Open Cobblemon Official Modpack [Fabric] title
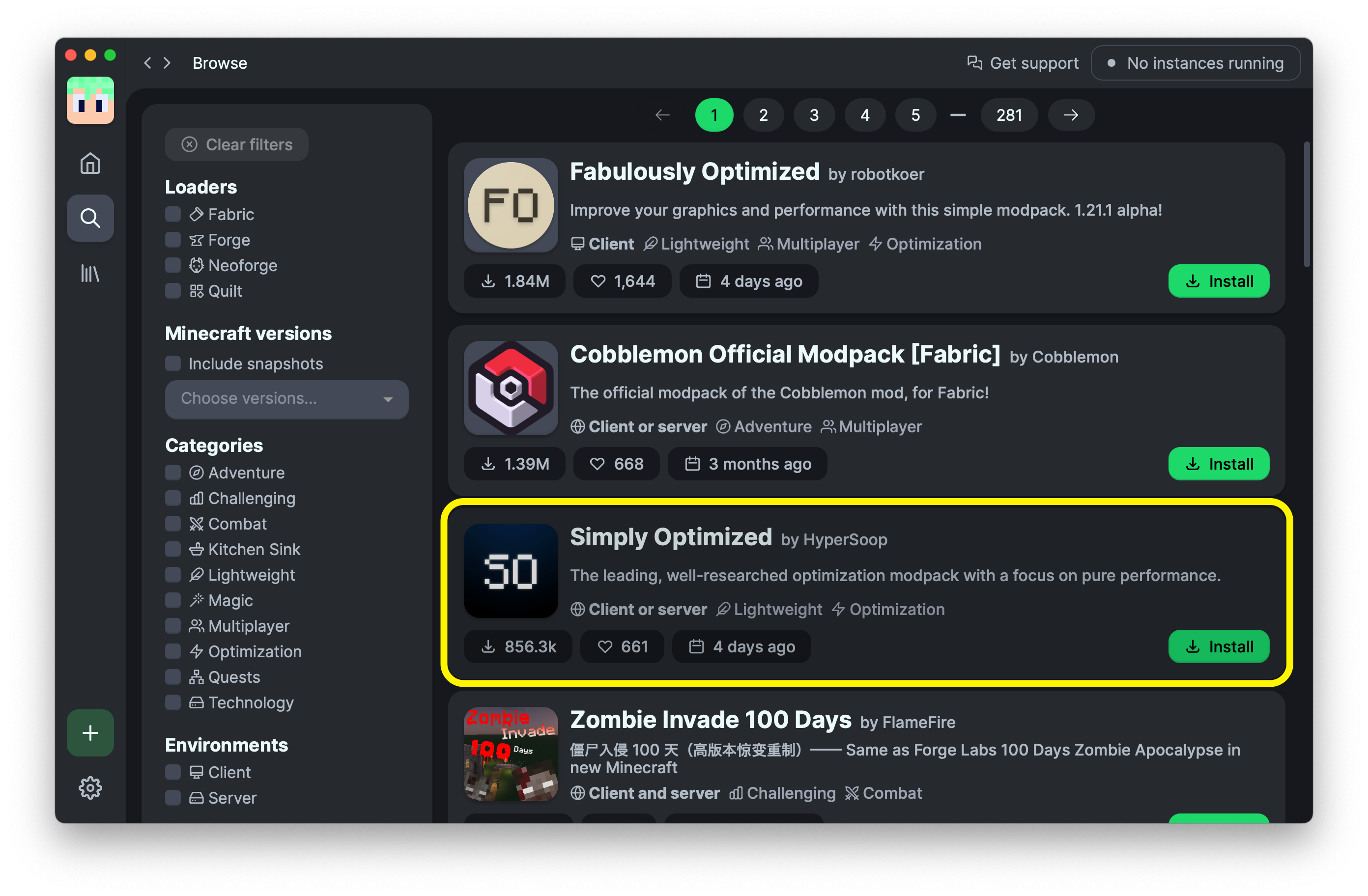This screenshot has height=896, width=1368. pos(785,355)
